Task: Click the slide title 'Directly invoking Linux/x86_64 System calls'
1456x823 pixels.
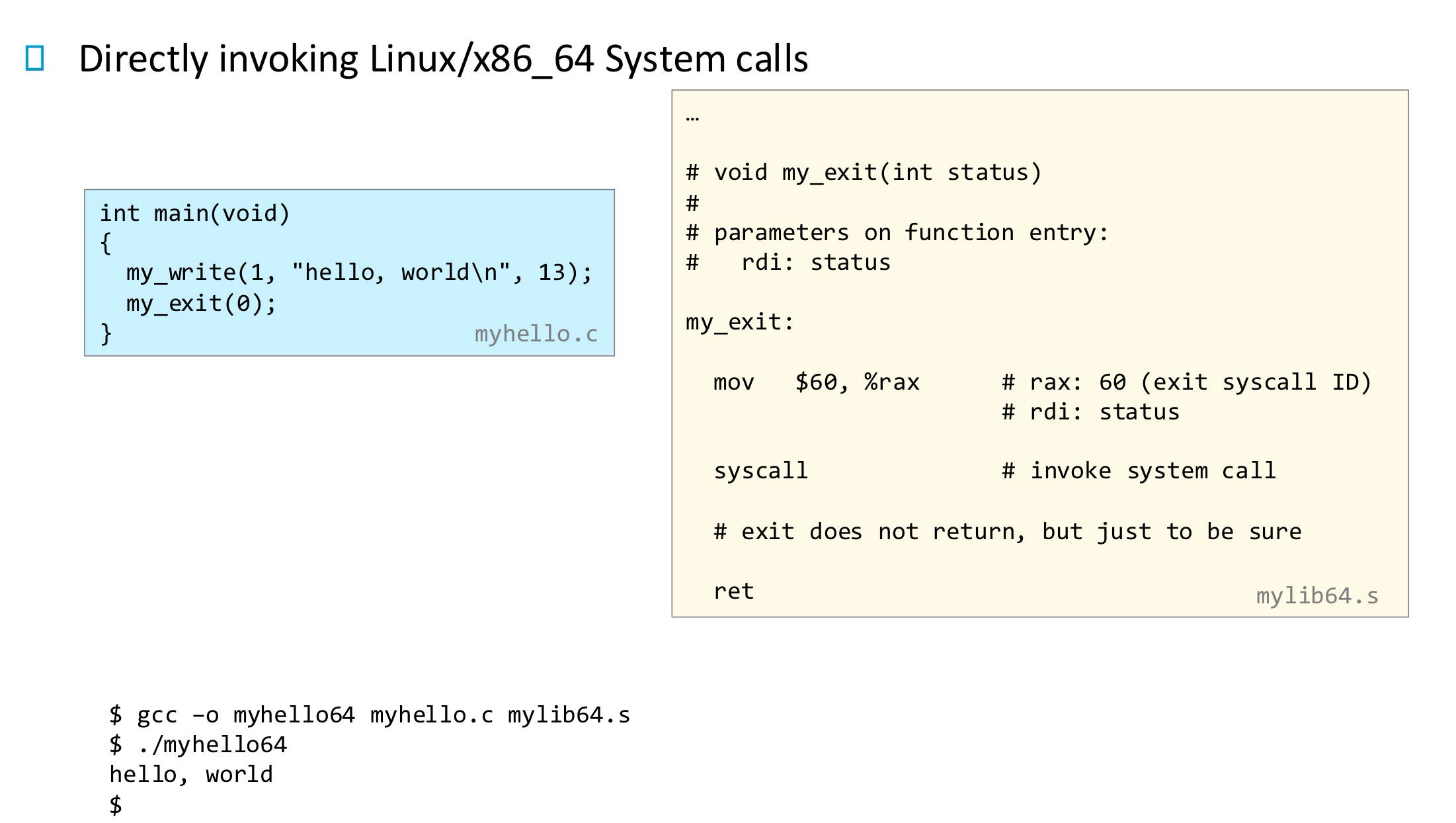Action: click(x=443, y=58)
